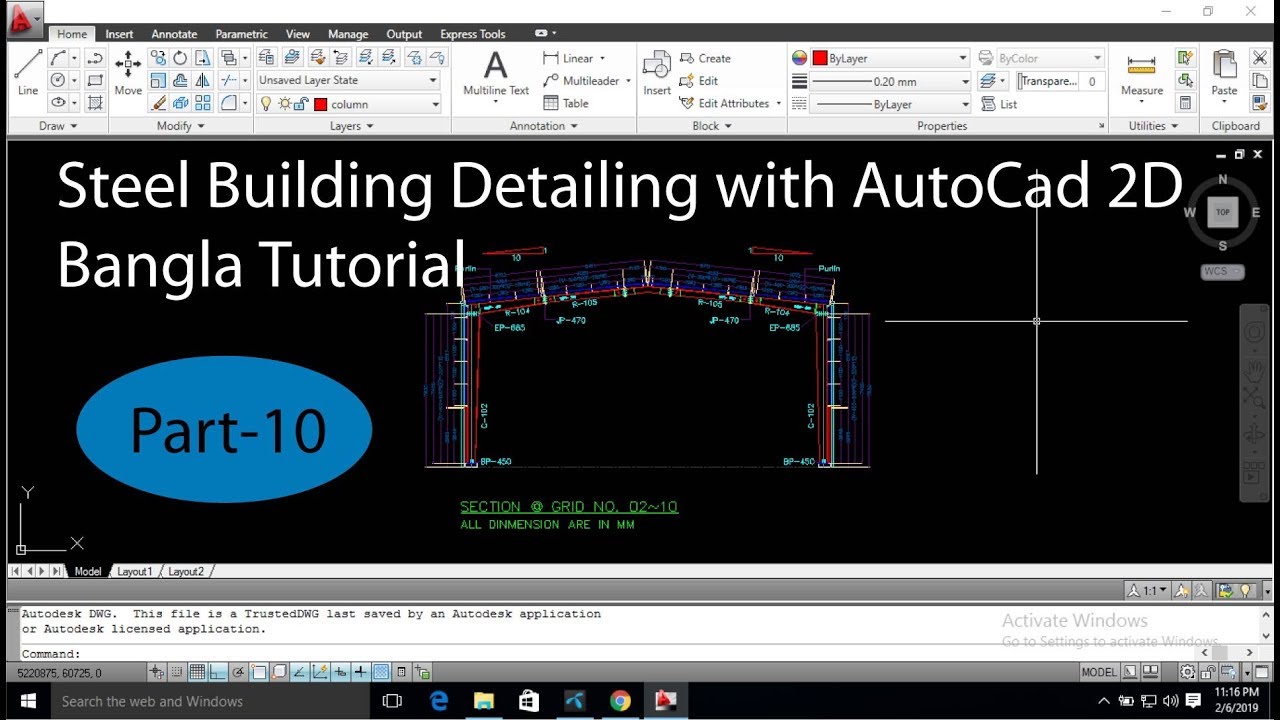
Task: Click the Multiline Text tool
Action: pos(496,74)
